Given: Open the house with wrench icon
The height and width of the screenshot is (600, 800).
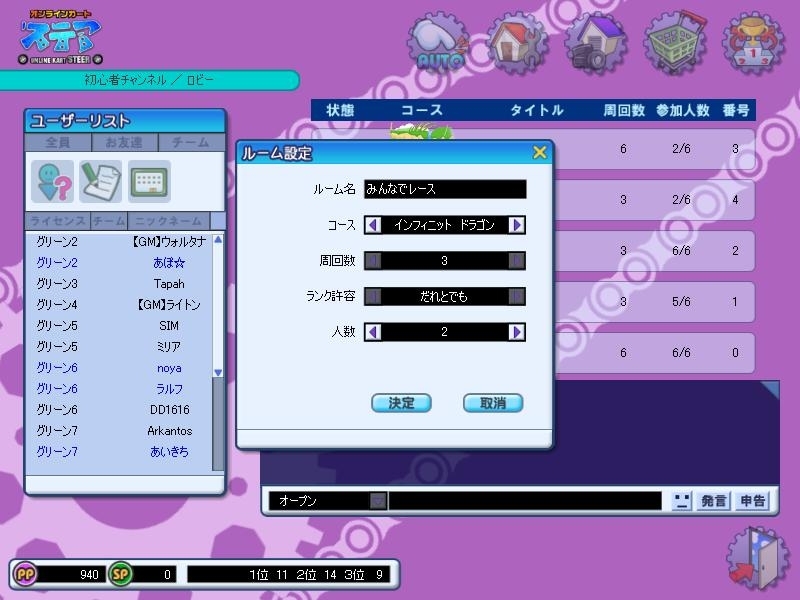Looking at the screenshot, I should pyautogui.click(x=517, y=43).
